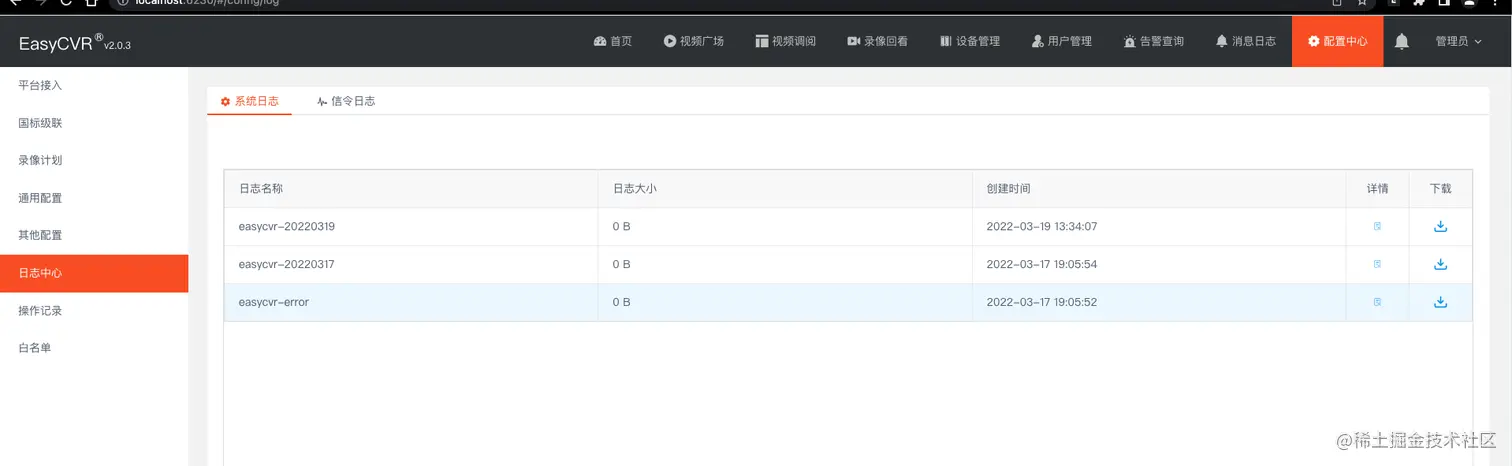Open the 录像回看 page
This screenshot has width=1512, height=466.
click(x=877, y=41)
